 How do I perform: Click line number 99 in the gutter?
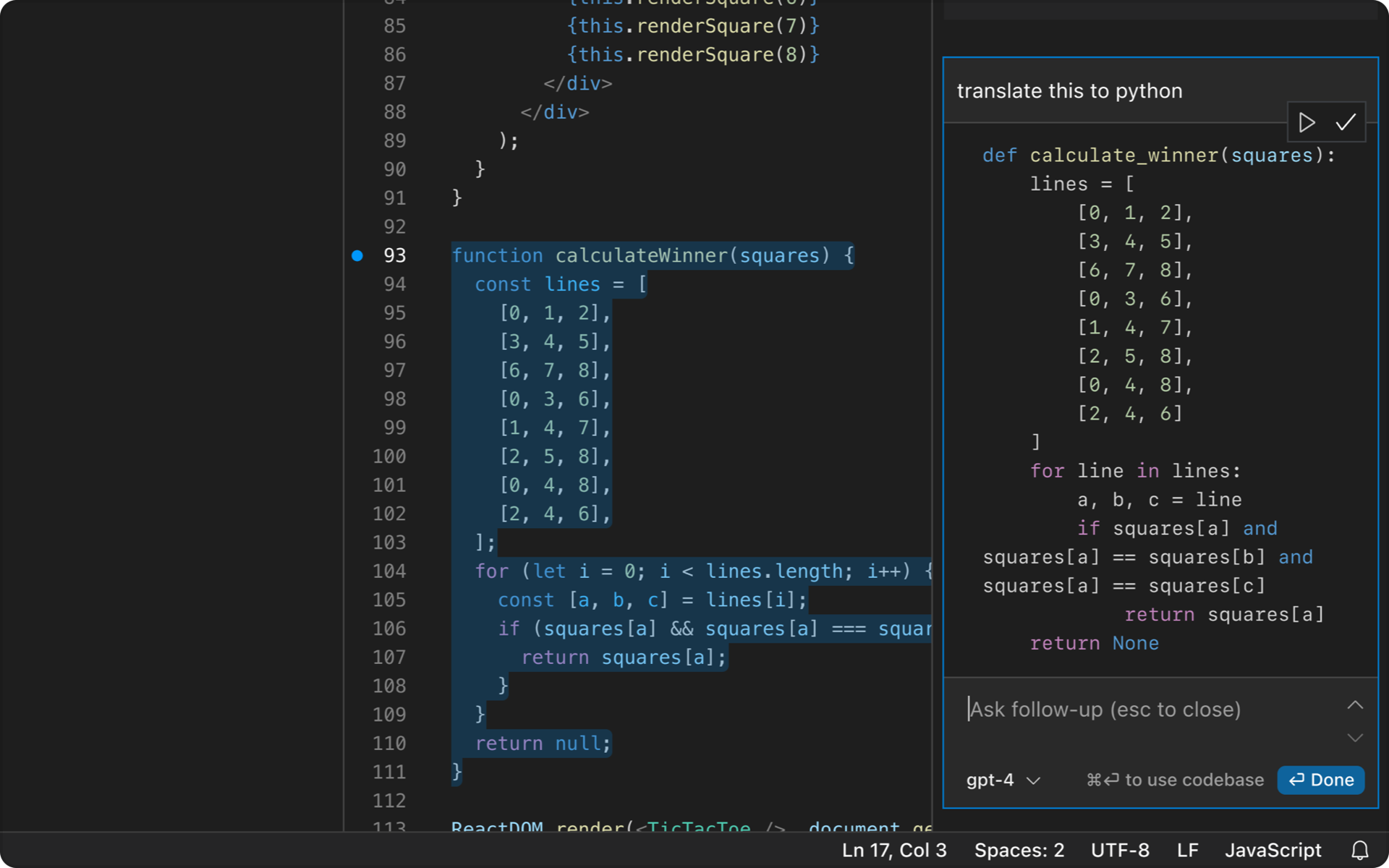click(394, 427)
